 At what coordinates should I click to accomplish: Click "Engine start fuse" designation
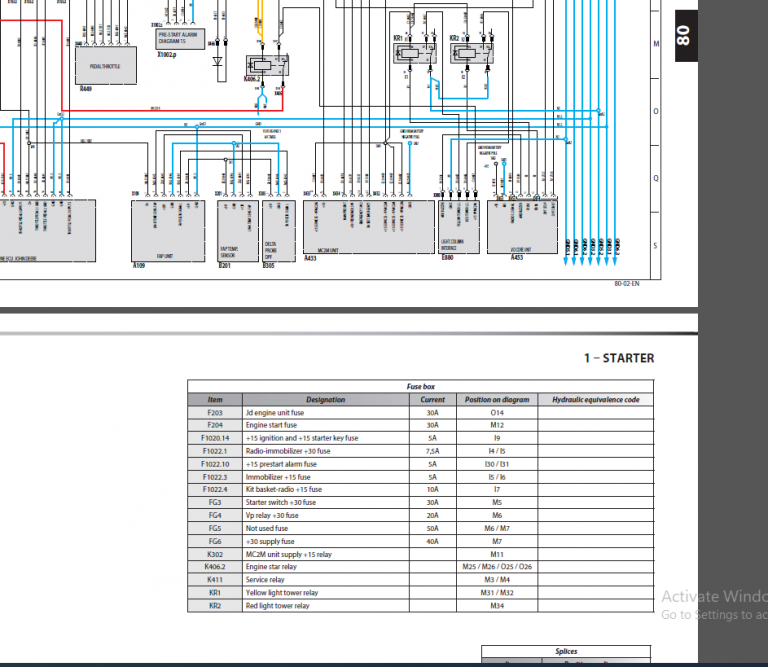pyautogui.click(x=271, y=425)
